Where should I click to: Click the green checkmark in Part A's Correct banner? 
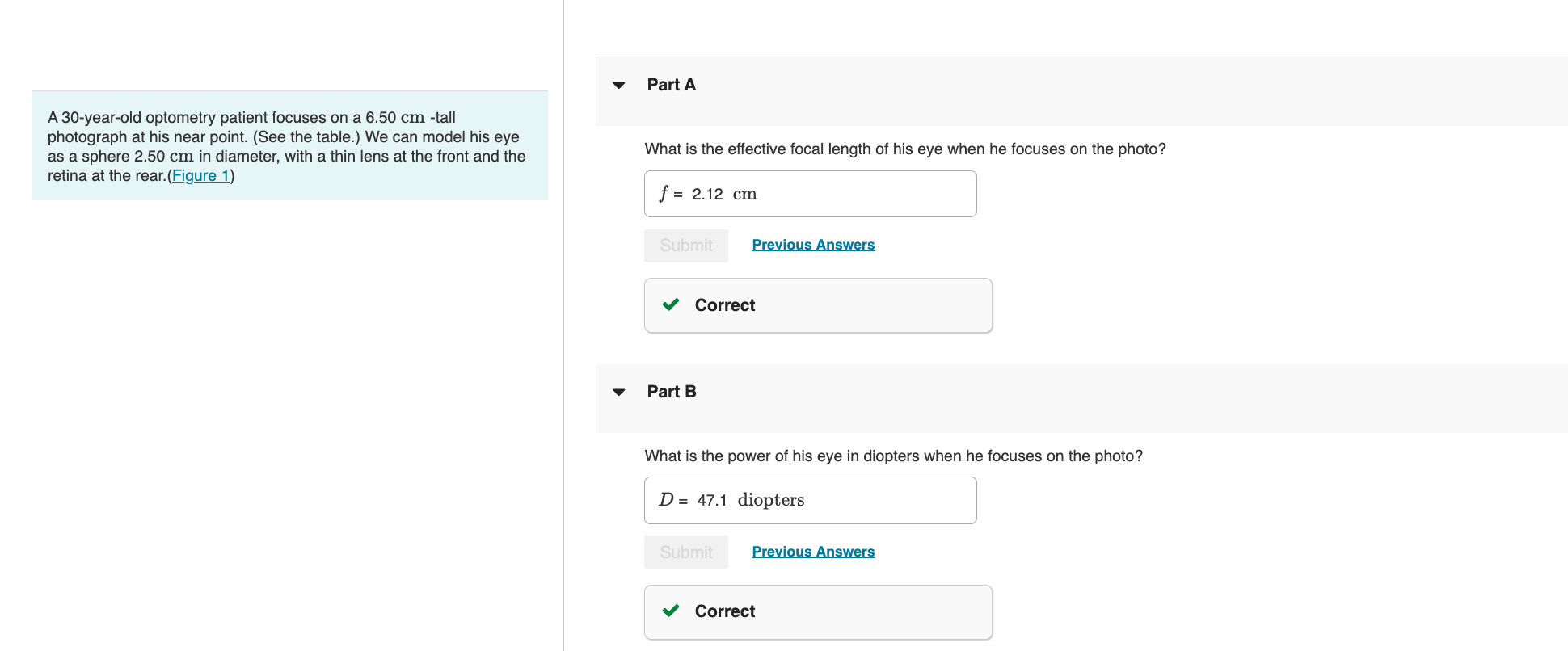point(670,304)
